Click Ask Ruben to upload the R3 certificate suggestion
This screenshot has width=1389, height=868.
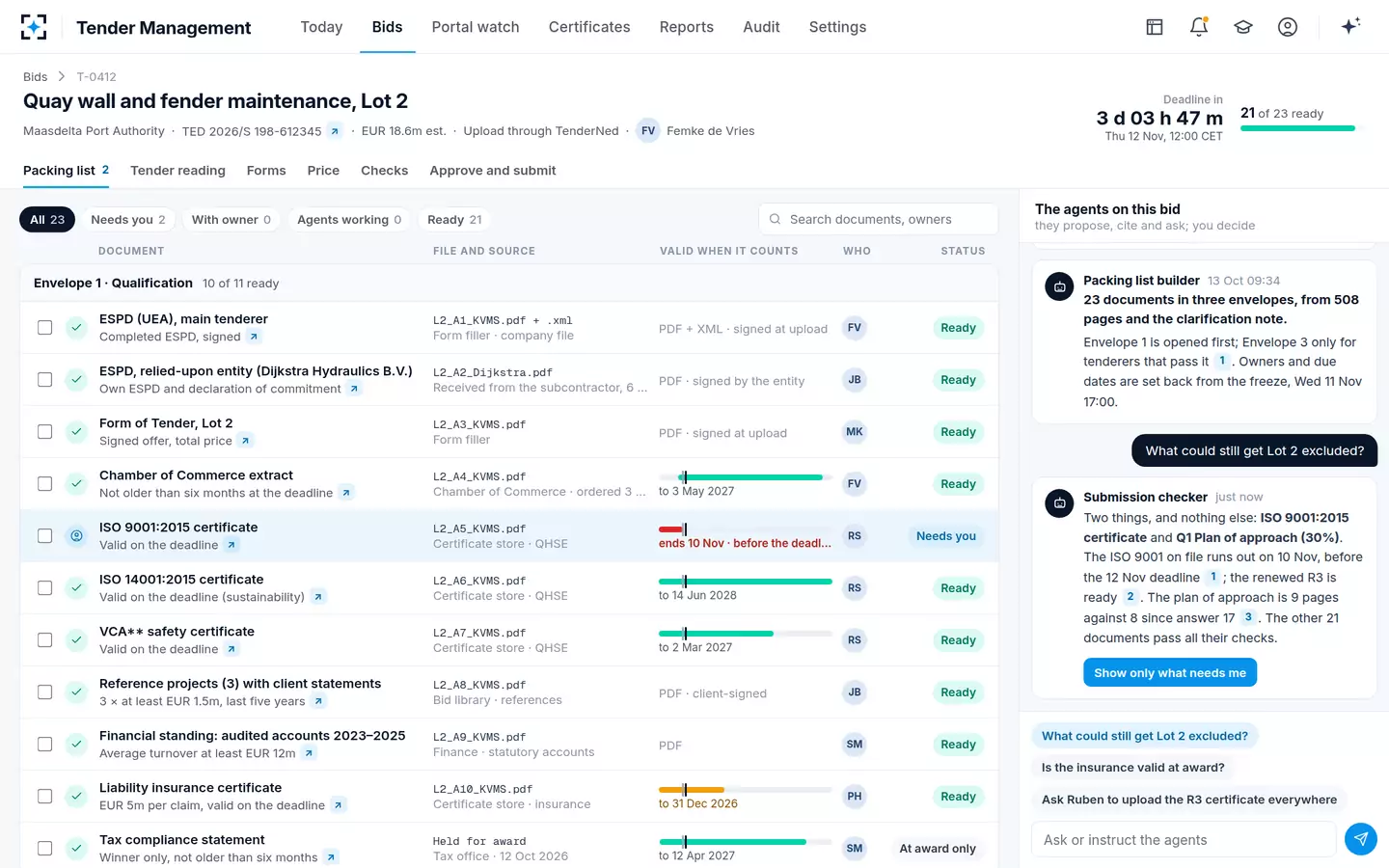tap(1189, 800)
